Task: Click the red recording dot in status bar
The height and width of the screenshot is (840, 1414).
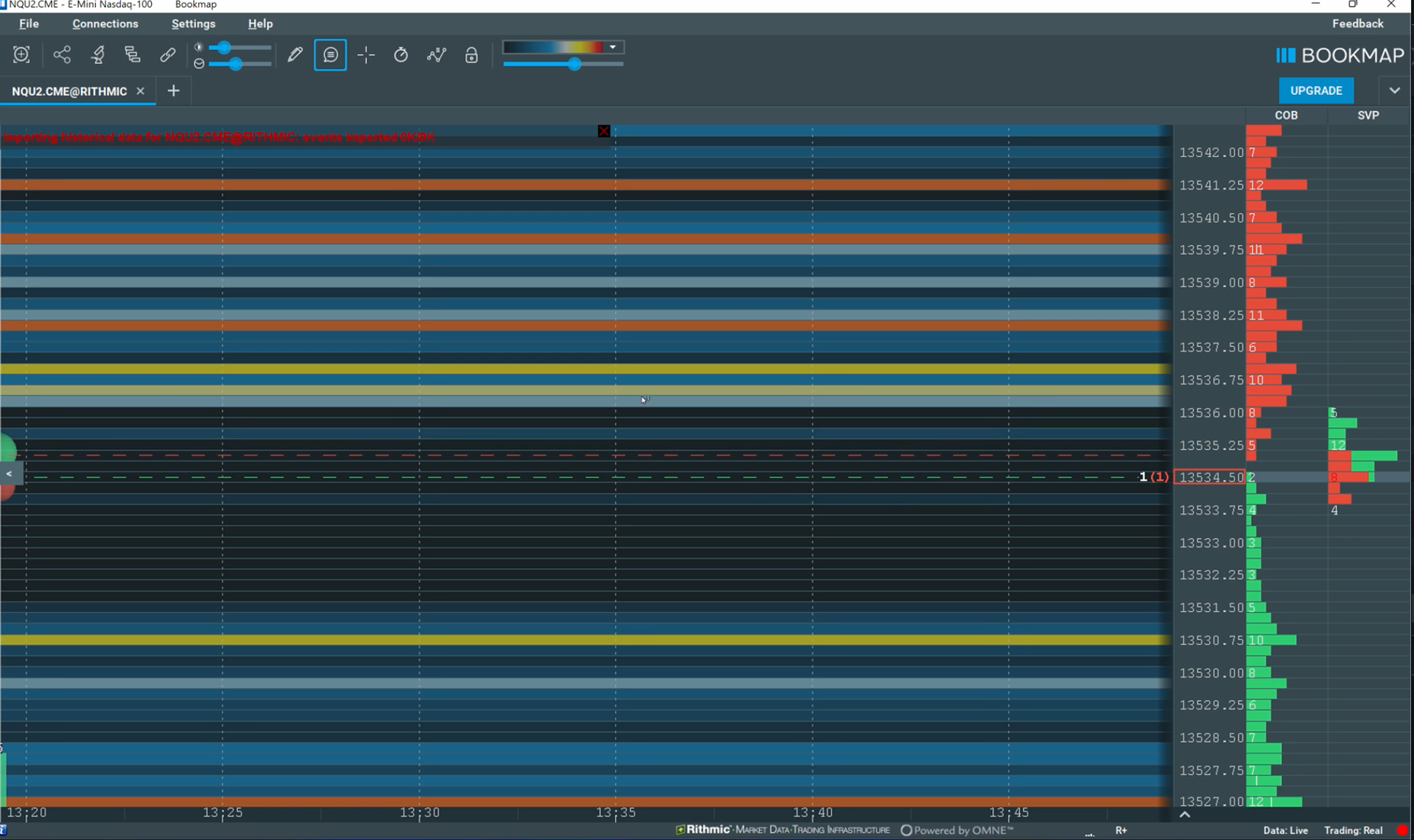Action: (x=1402, y=830)
